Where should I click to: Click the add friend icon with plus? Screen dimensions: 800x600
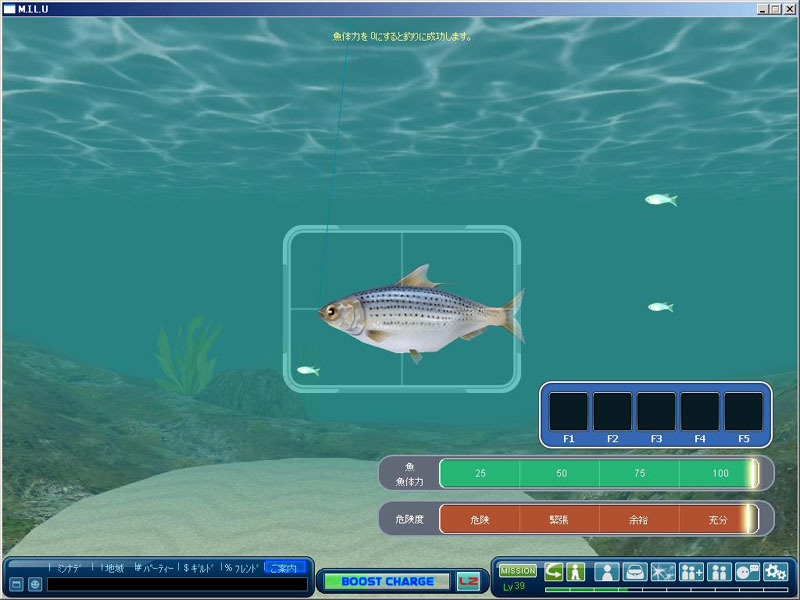tap(691, 572)
